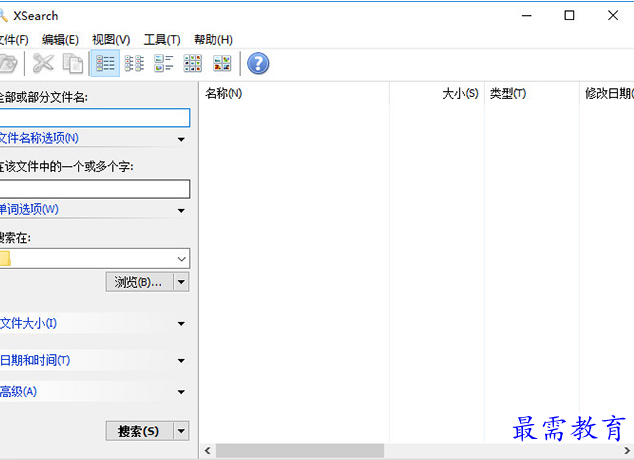The image size is (634, 460).
Task: Focus the file name input field
Action: 94,118
